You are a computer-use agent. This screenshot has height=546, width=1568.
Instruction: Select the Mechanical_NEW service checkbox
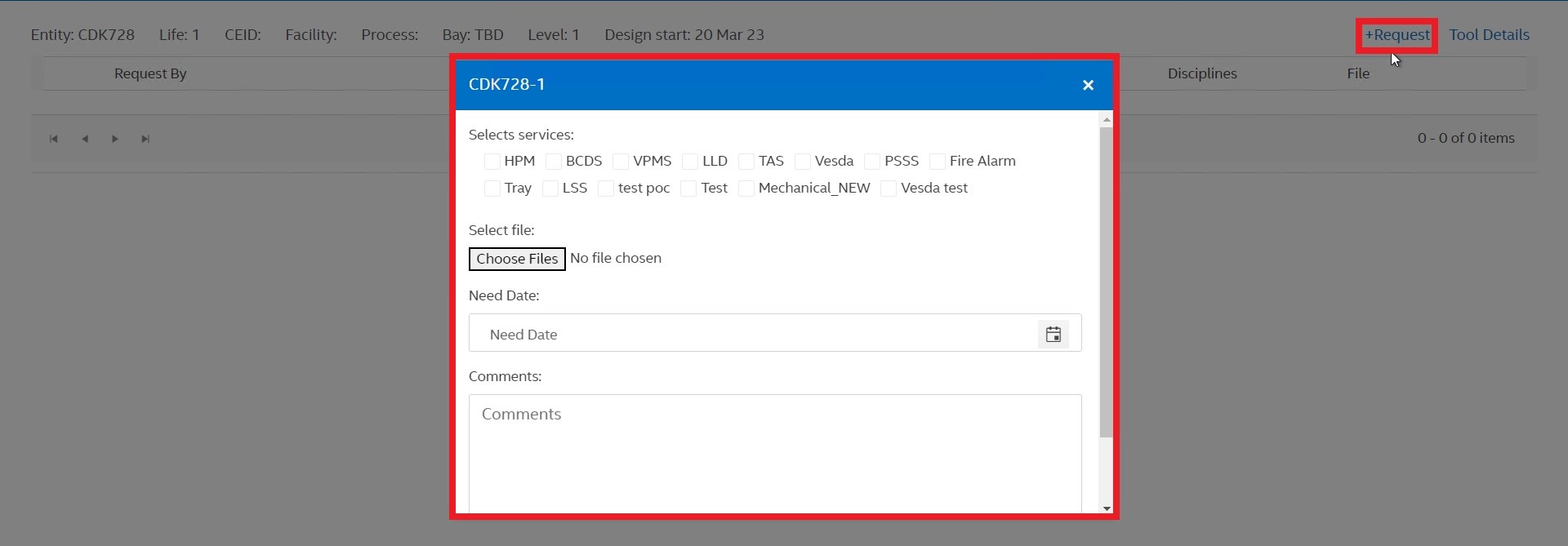pyautogui.click(x=746, y=189)
